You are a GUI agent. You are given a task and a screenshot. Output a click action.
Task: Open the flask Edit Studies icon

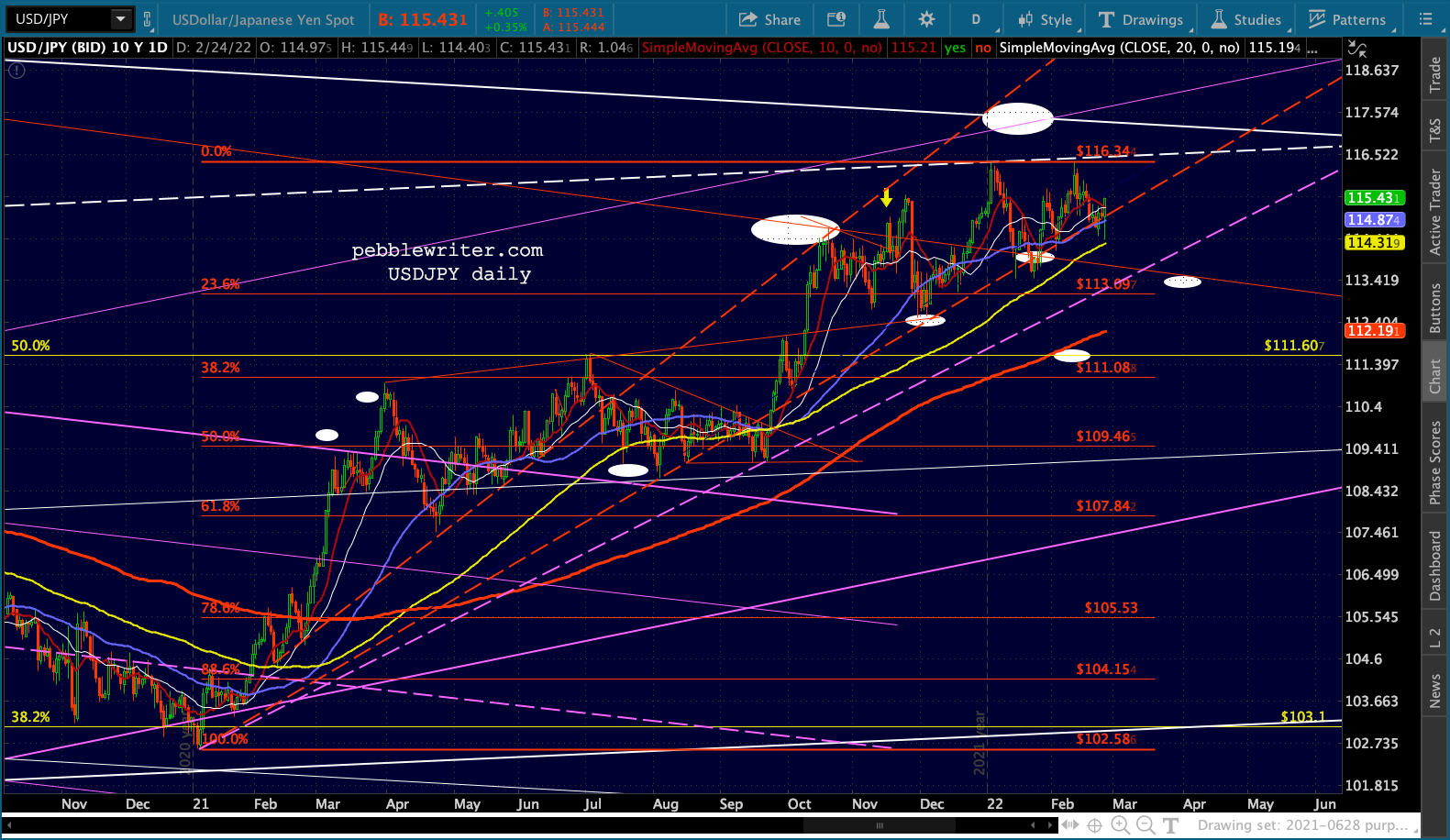click(x=881, y=19)
